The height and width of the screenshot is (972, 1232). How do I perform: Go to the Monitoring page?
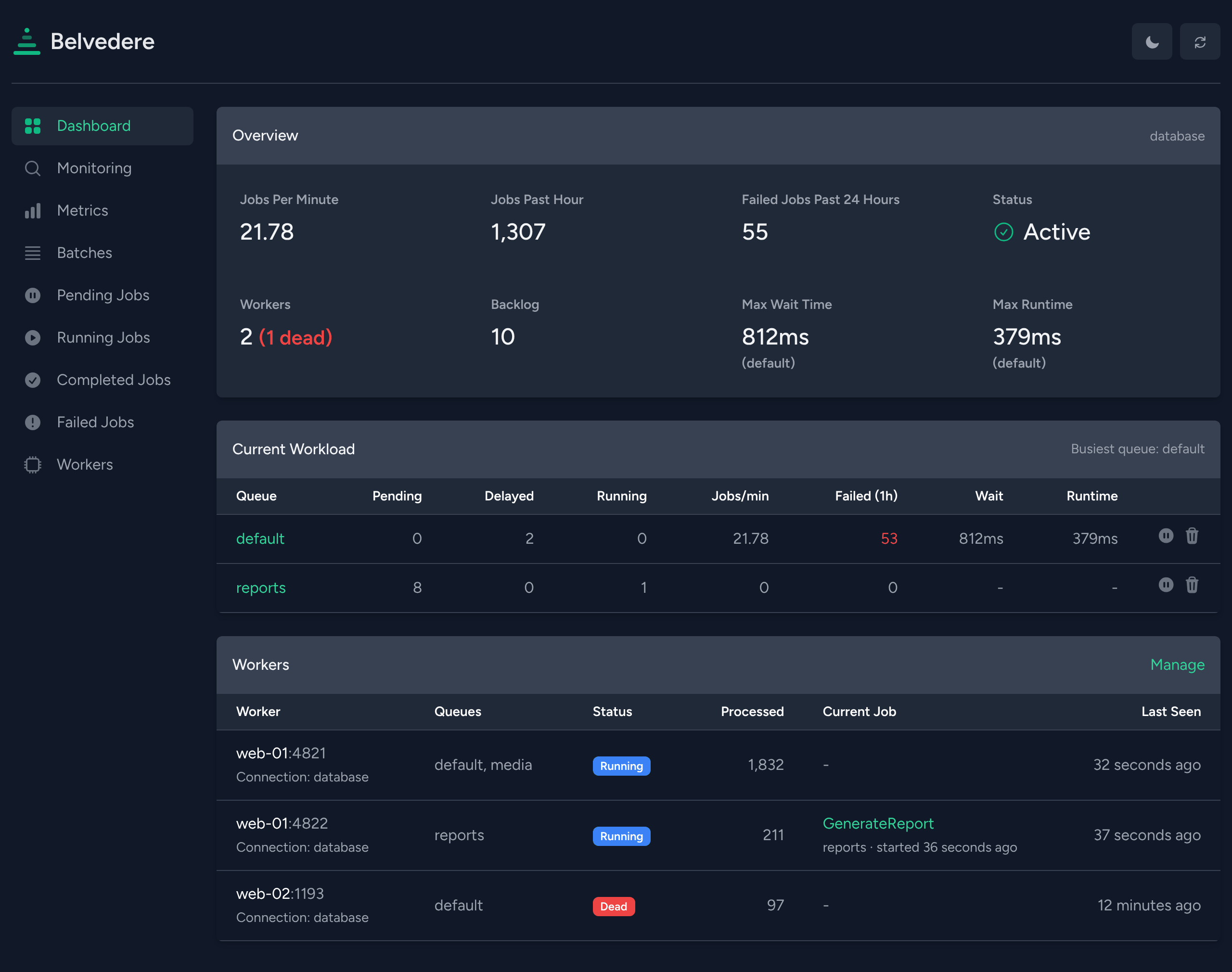click(103, 168)
